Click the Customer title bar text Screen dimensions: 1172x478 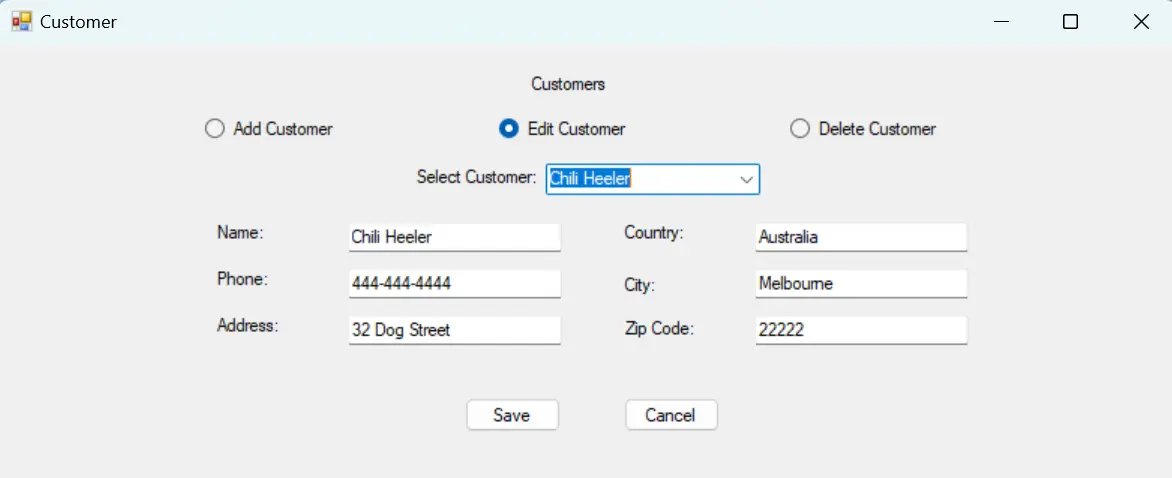click(78, 22)
